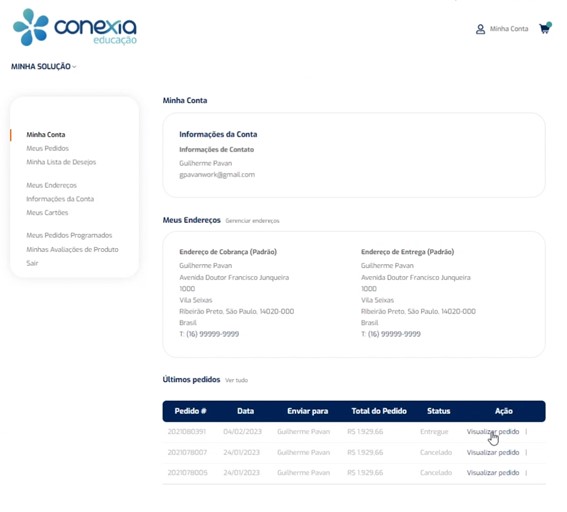Select Minha Conta in sidebar menu
The image size is (567, 512).
pos(46,135)
